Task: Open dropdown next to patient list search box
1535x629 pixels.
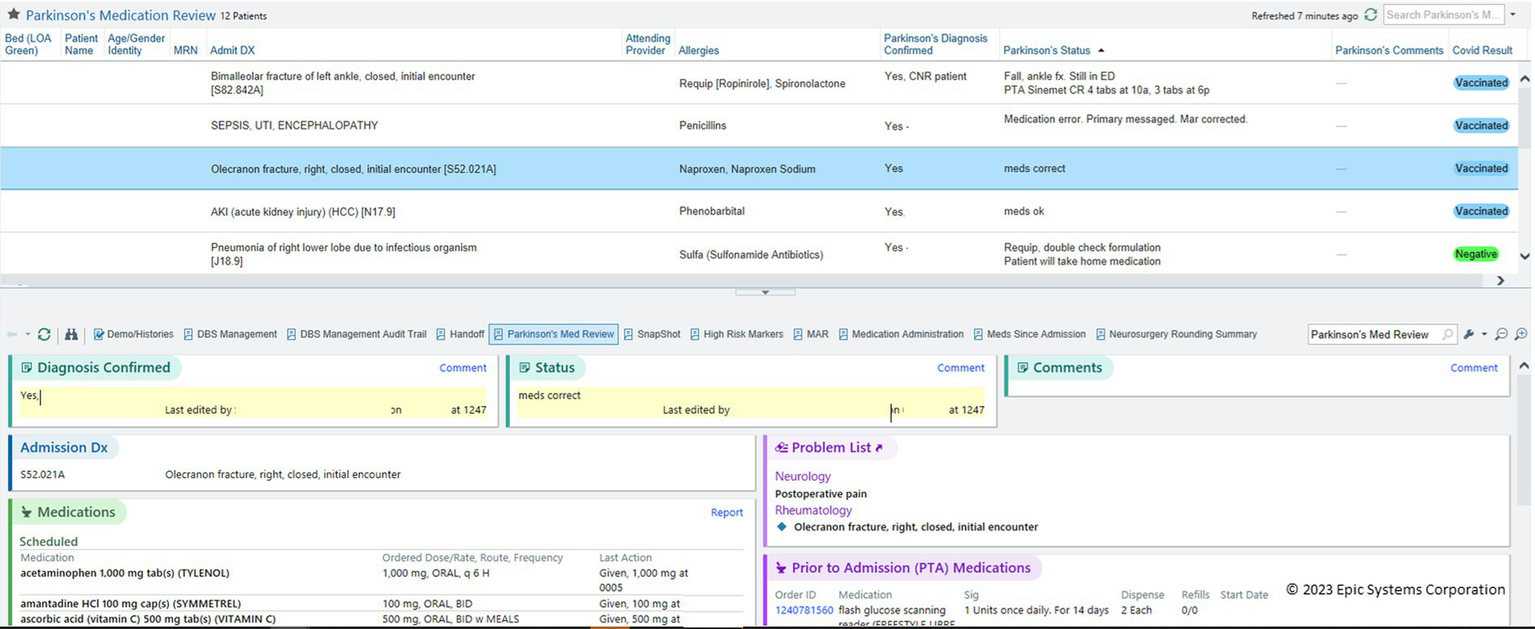Action: pyautogui.click(x=1512, y=15)
